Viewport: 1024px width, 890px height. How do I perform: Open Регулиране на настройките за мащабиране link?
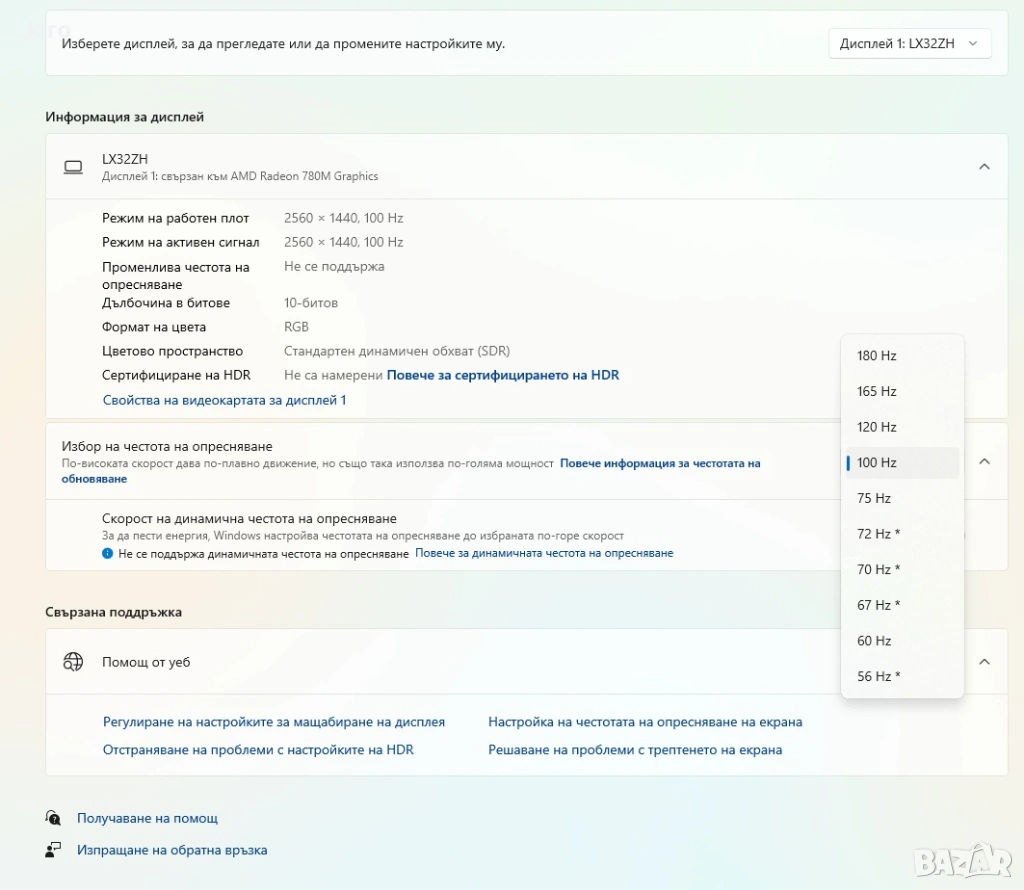tap(274, 722)
